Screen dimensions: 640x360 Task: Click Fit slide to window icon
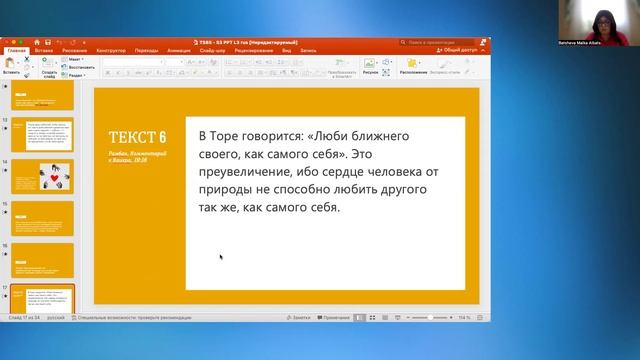pyautogui.click(x=480, y=317)
